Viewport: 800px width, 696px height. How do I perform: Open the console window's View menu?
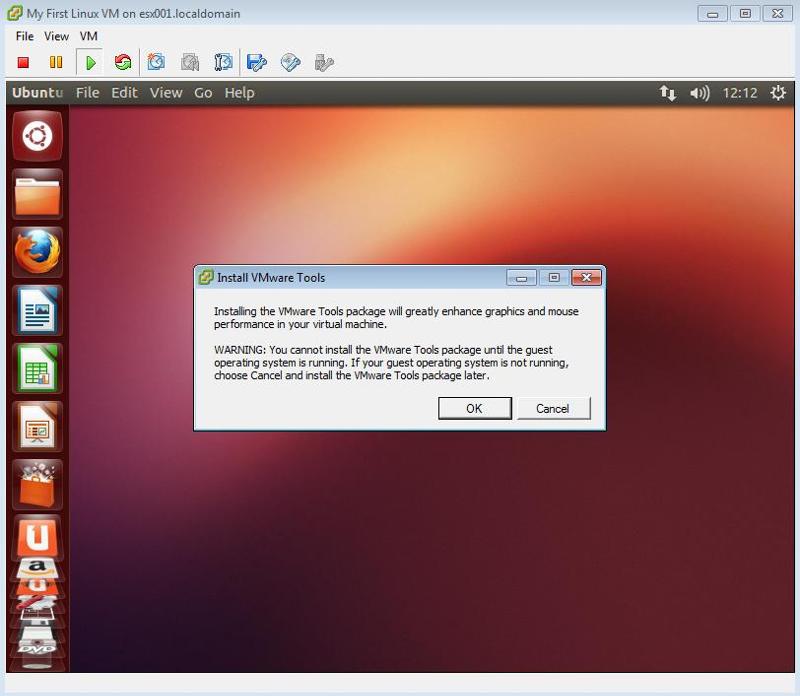point(56,36)
